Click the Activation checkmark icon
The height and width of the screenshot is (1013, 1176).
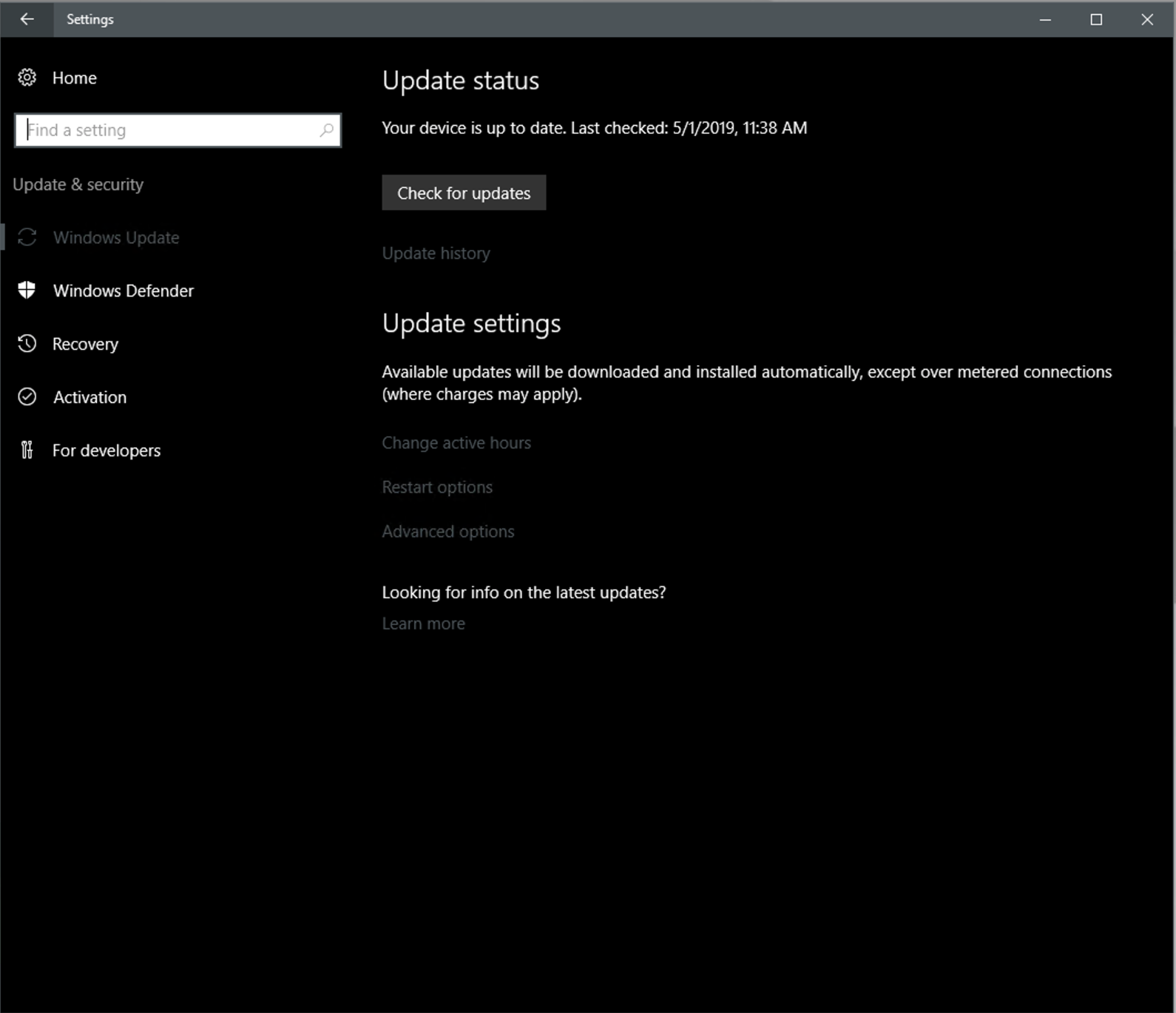point(27,397)
